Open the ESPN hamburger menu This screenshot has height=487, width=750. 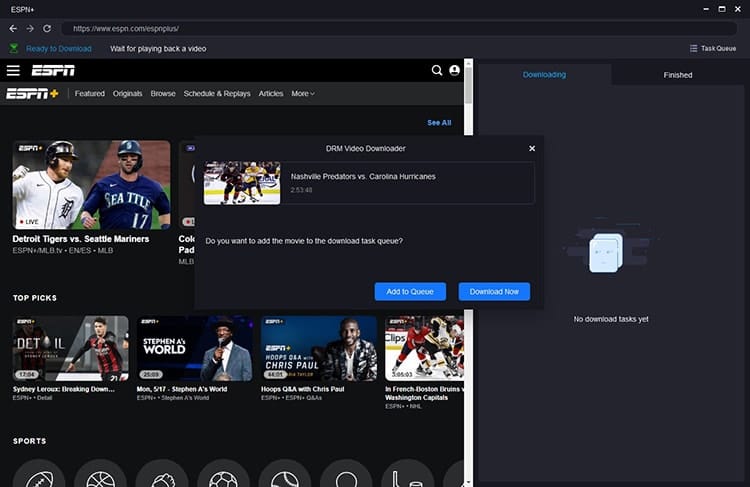point(13,71)
